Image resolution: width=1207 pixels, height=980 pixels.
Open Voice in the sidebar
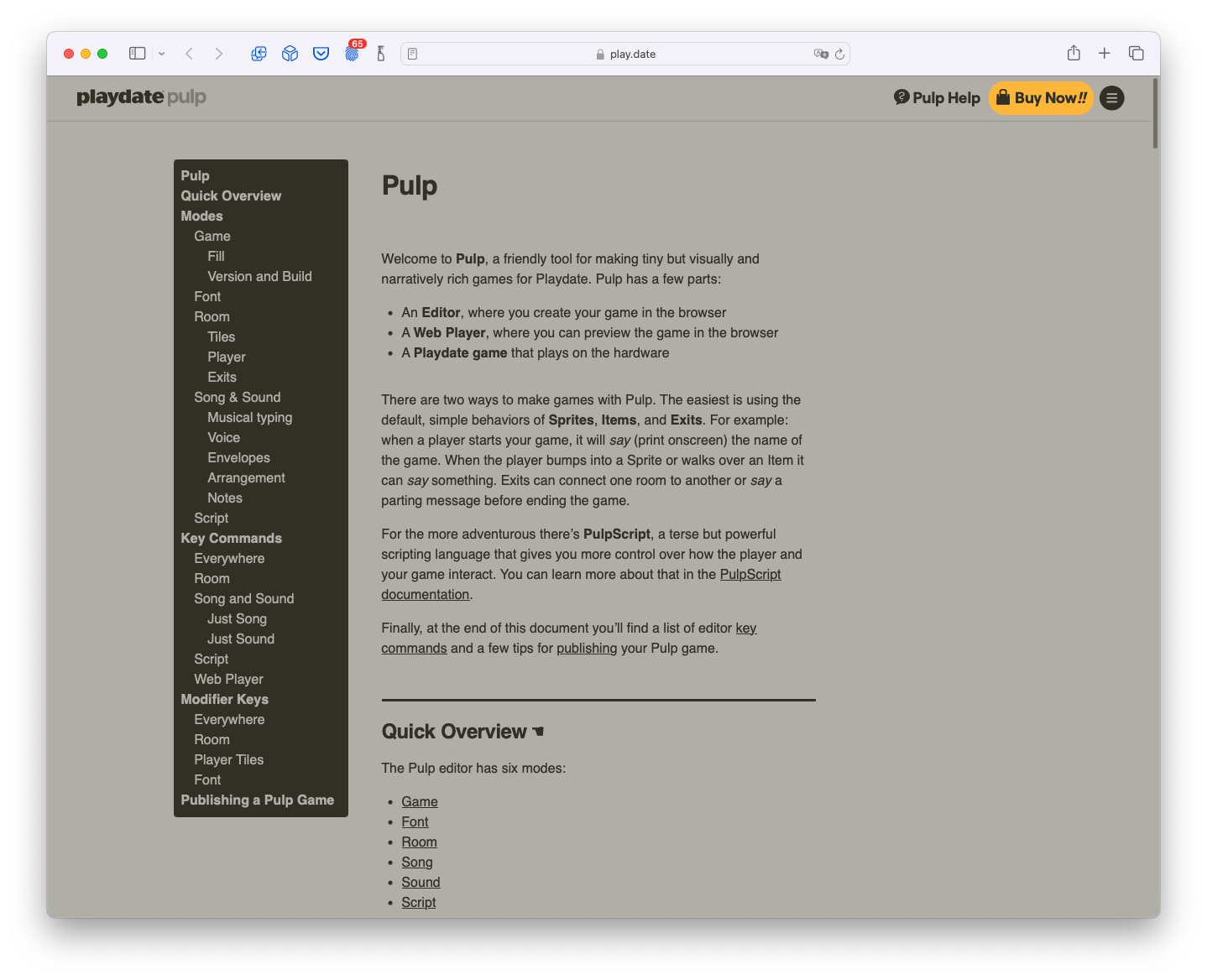(224, 437)
